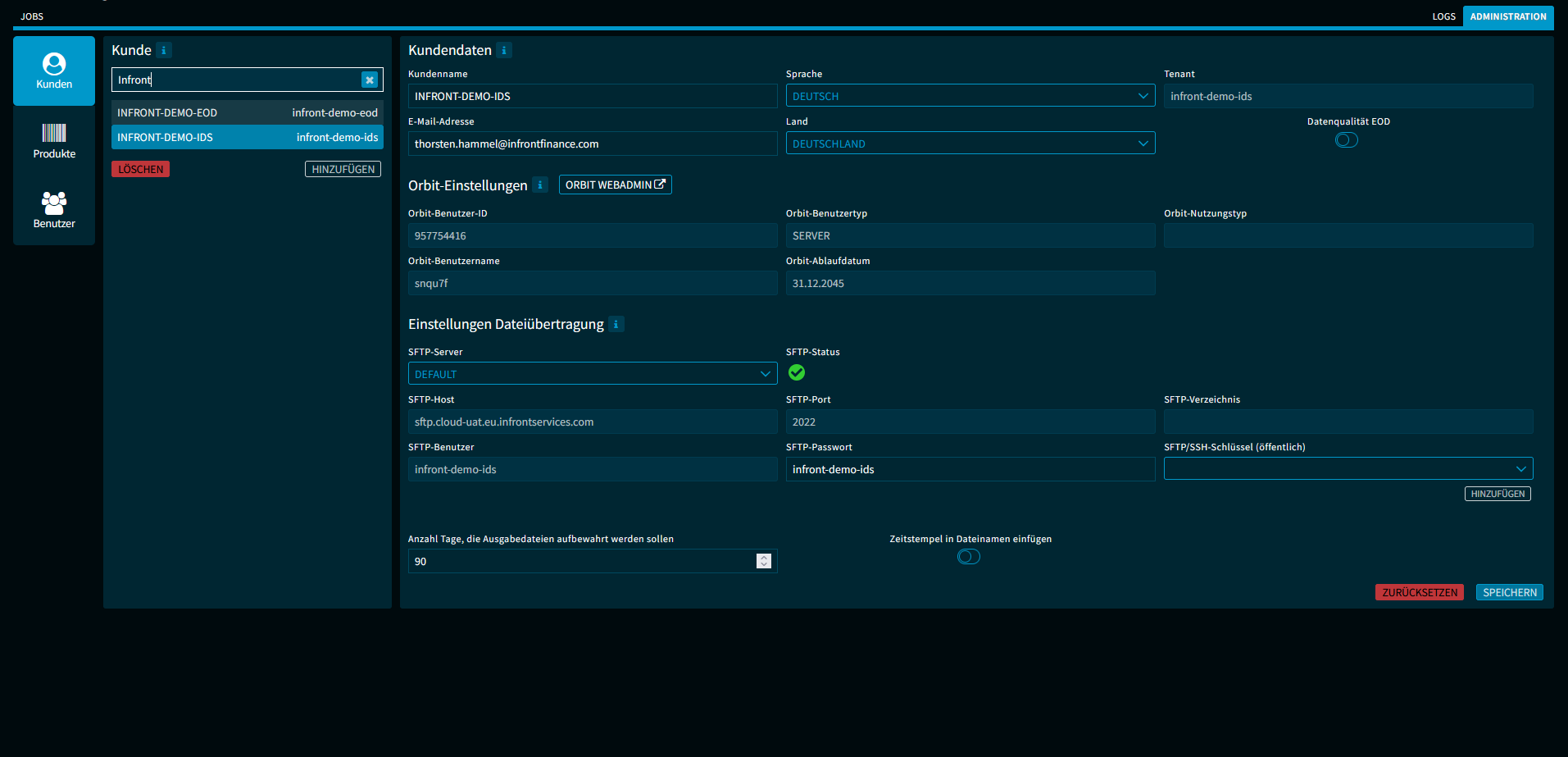
Task: Open the SFTP/SSH-Schlüssel dropdown
Action: pyautogui.click(x=1348, y=469)
